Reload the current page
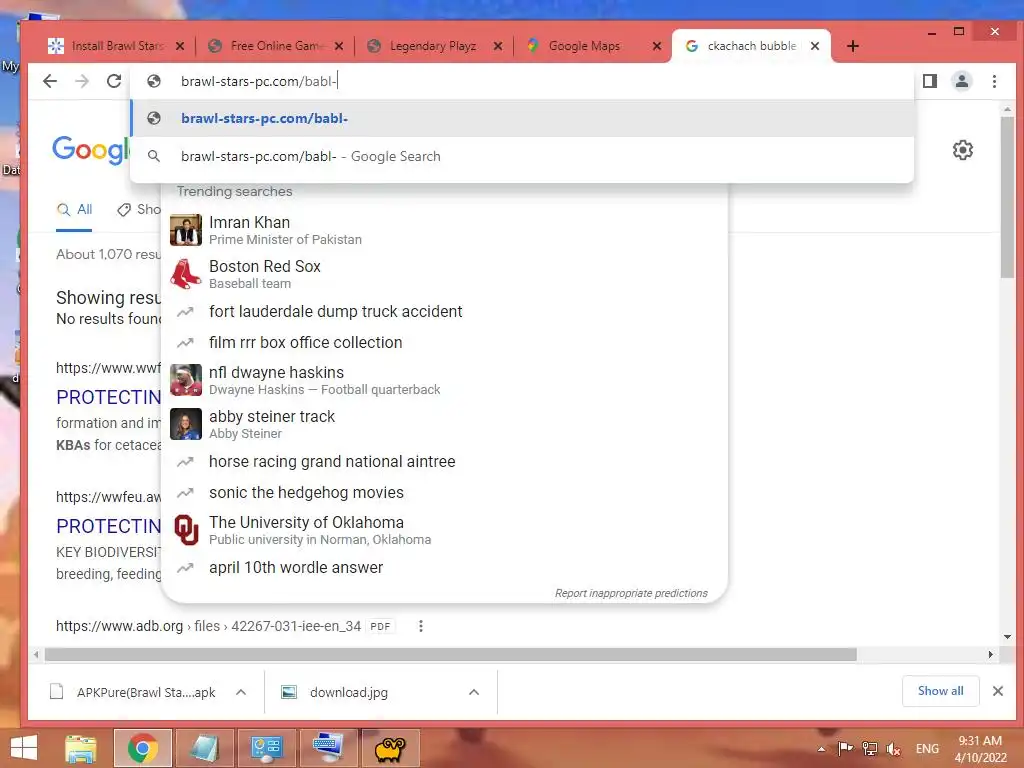The width and height of the screenshot is (1024, 768). 114,81
